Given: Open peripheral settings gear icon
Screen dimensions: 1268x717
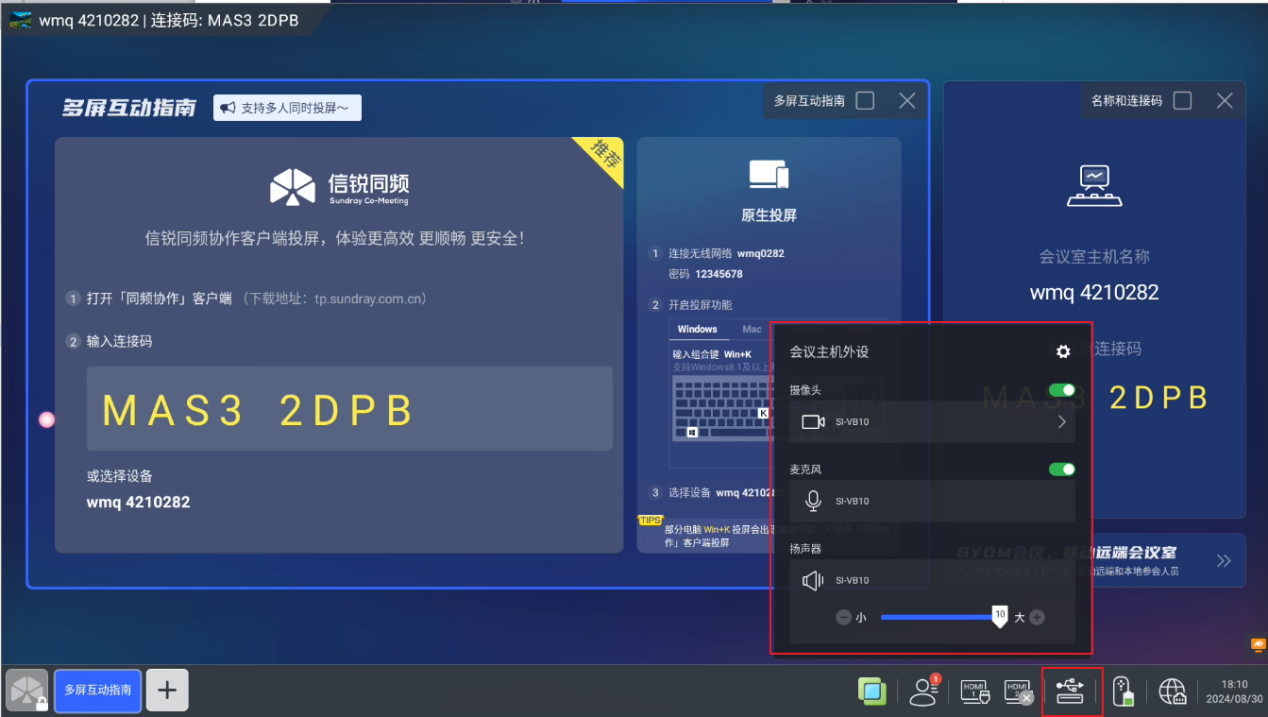Looking at the screenshot, I should (1063, 352).
